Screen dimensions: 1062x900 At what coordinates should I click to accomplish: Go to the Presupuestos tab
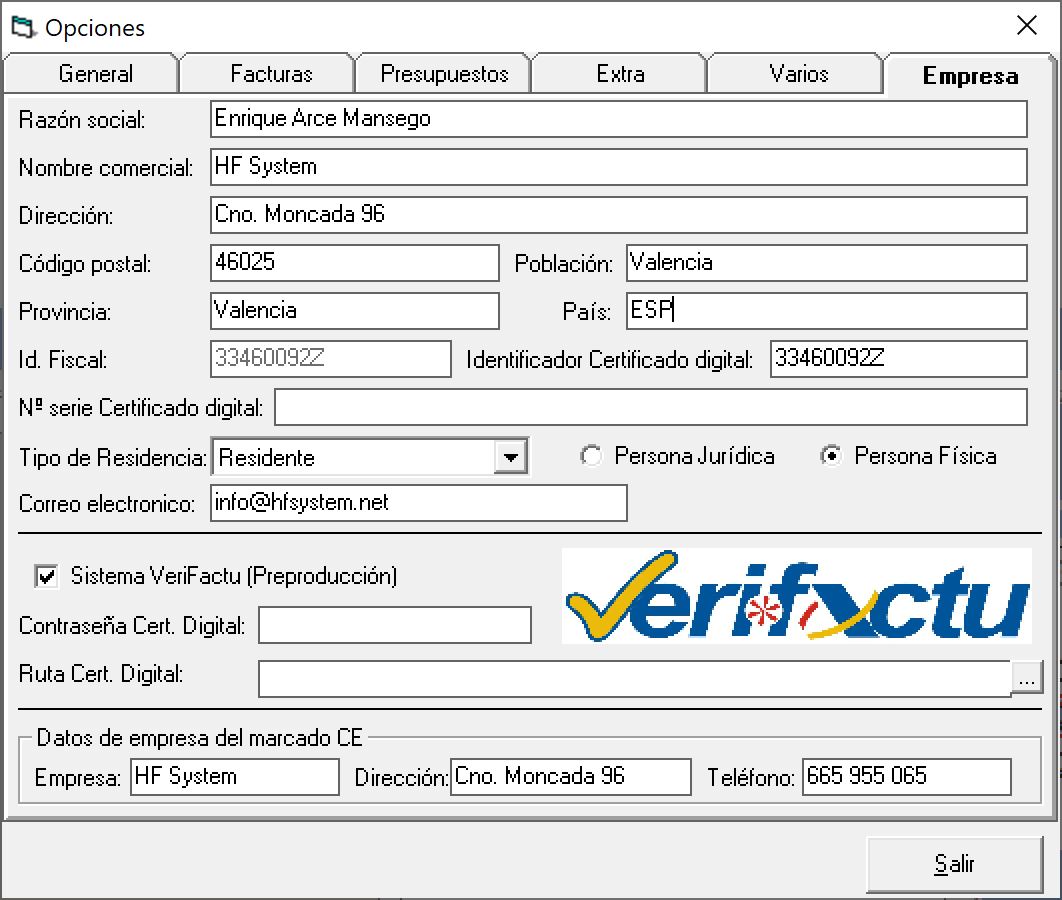point(444,74)
